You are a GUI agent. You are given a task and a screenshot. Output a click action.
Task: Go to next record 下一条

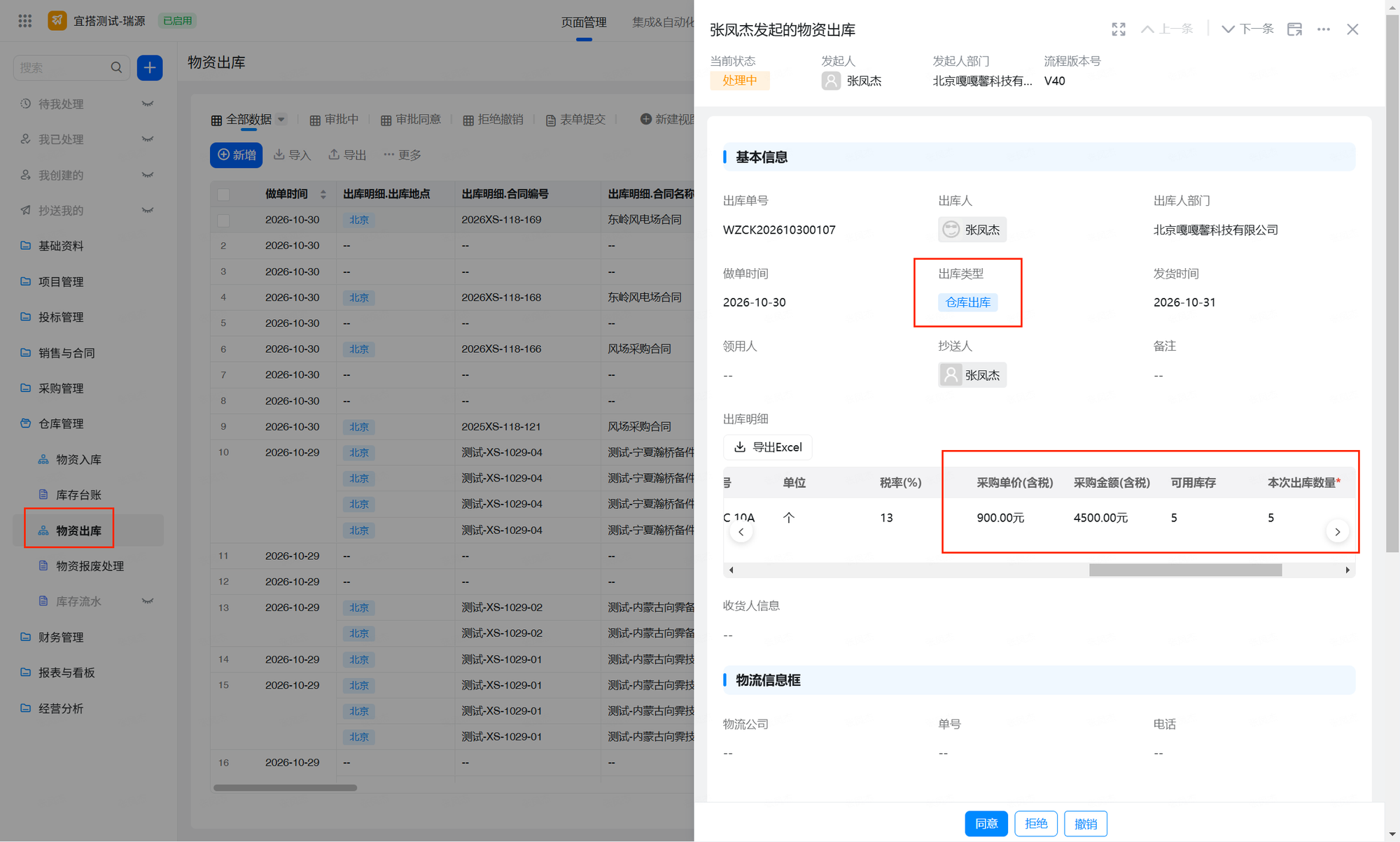click(1247, 29)
